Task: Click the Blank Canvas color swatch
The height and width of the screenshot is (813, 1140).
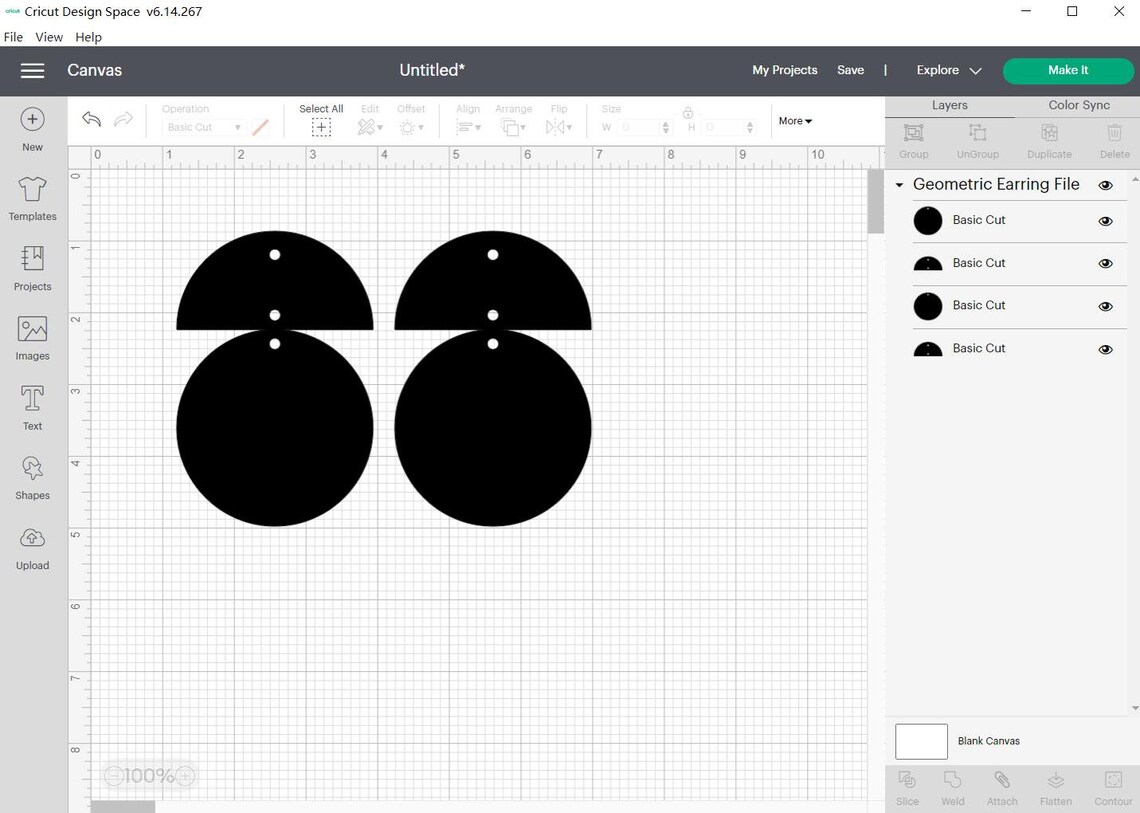Action: [x=920, y=741]
